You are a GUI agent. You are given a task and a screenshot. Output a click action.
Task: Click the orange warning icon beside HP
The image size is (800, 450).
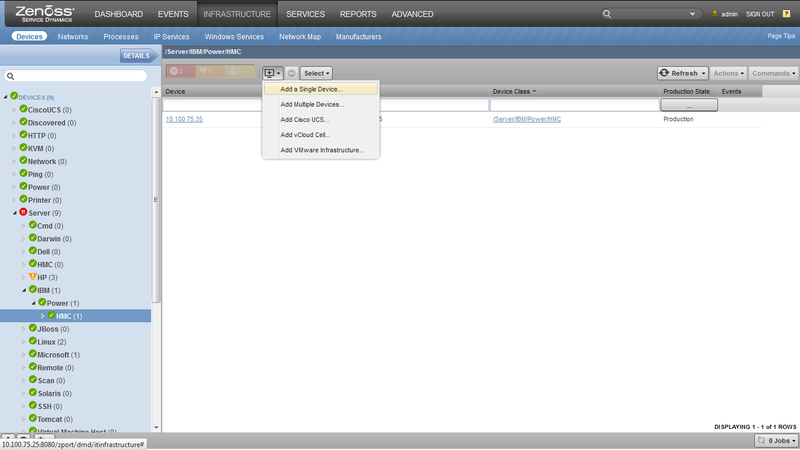(33, 277)
